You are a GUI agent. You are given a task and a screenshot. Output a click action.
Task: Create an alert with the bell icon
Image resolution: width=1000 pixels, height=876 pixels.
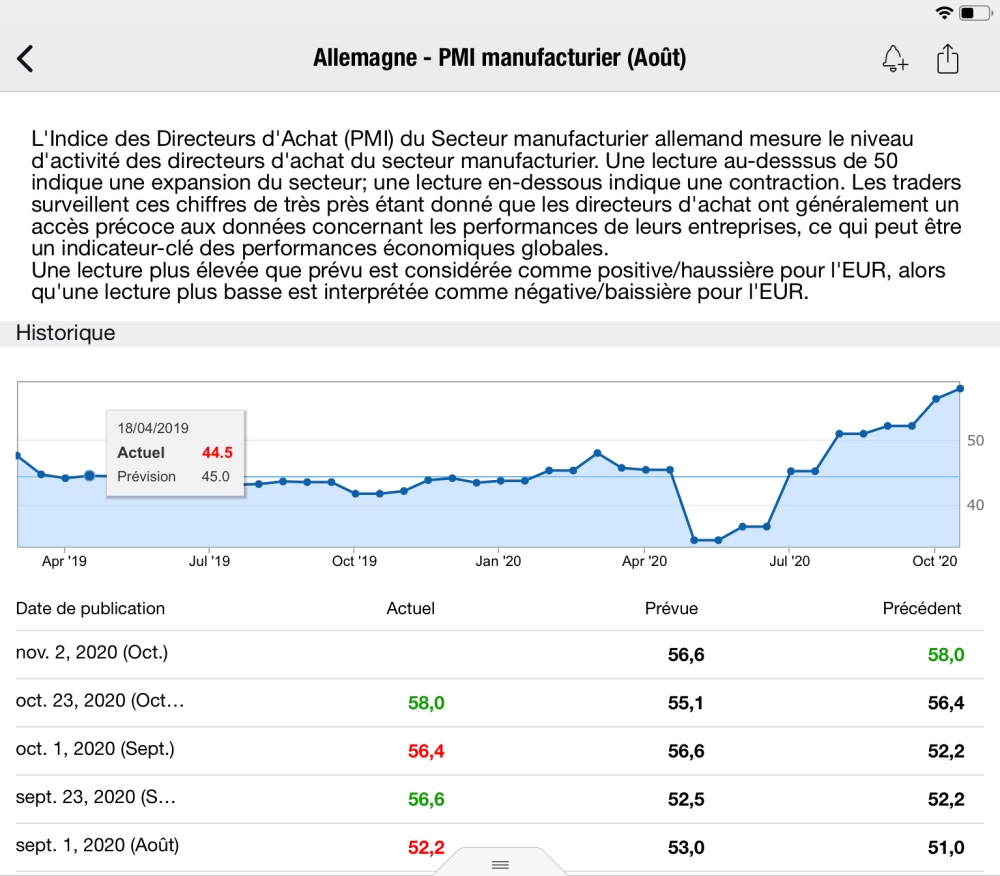click(894, 59)
